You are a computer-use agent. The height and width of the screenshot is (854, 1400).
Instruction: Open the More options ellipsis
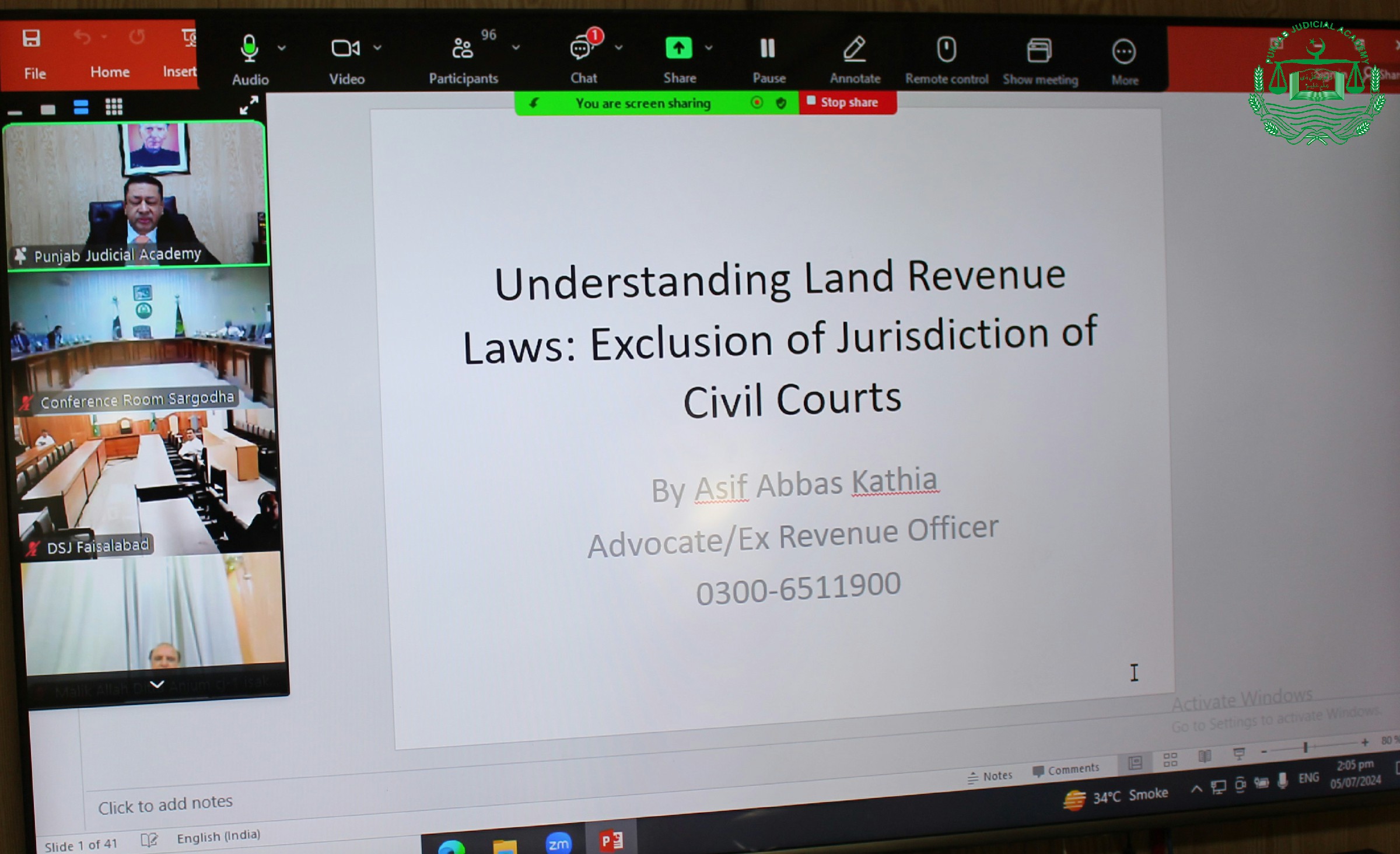[1123, 52]
